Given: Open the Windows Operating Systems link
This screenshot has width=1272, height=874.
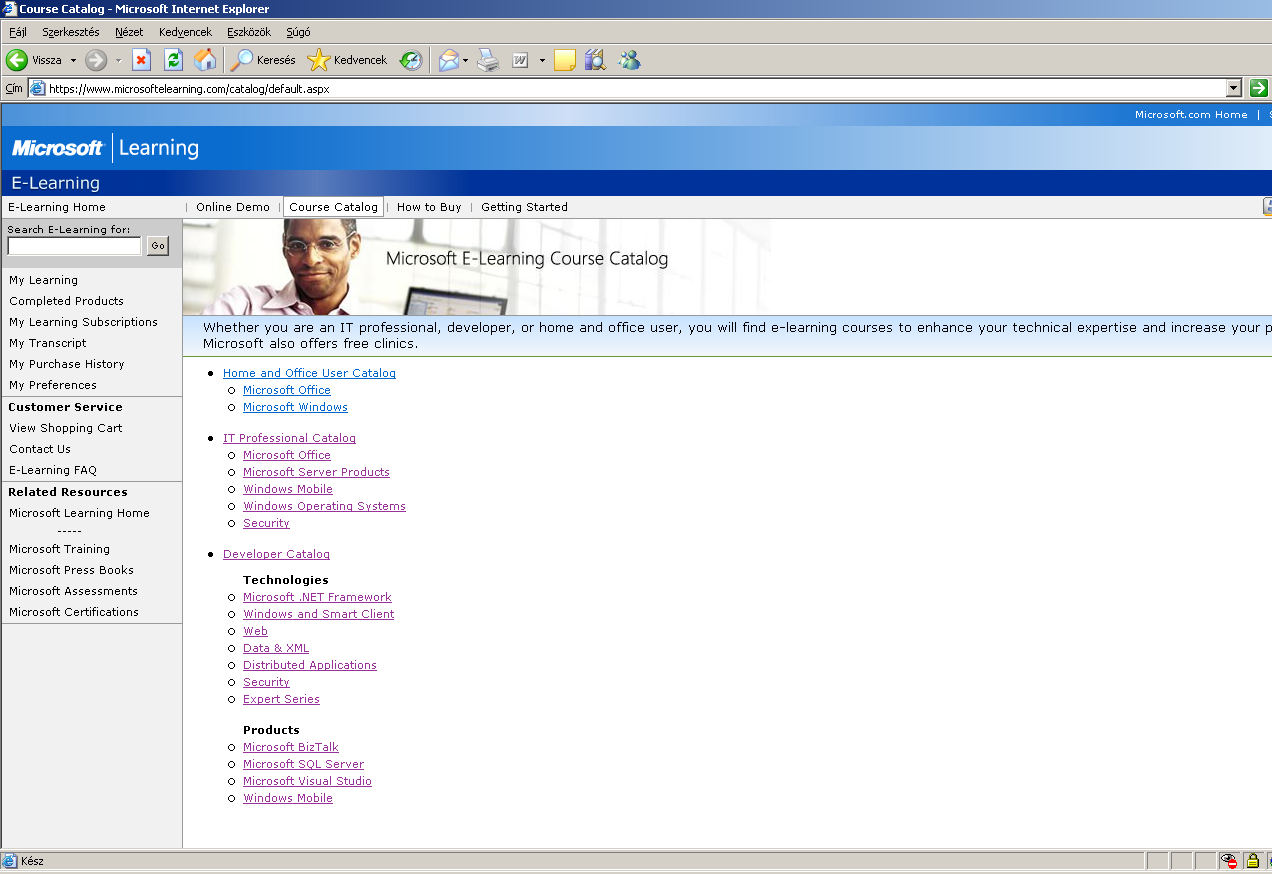Looking at the screenshot, I should tap(324, 506).
